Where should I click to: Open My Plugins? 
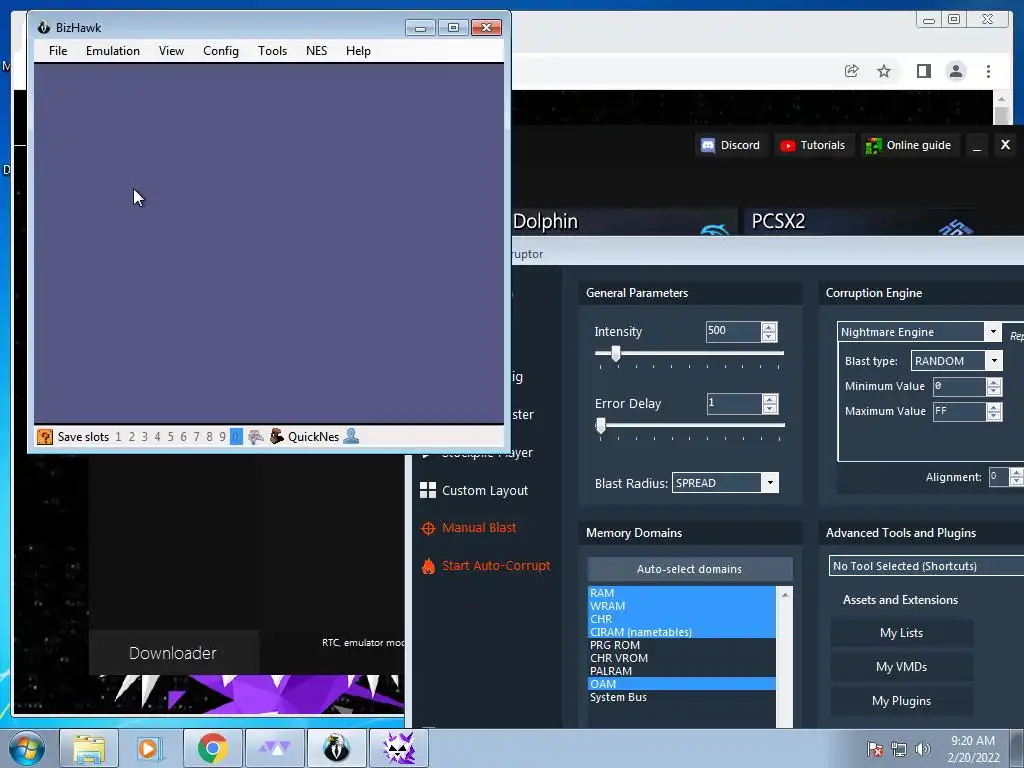[901, 701]
